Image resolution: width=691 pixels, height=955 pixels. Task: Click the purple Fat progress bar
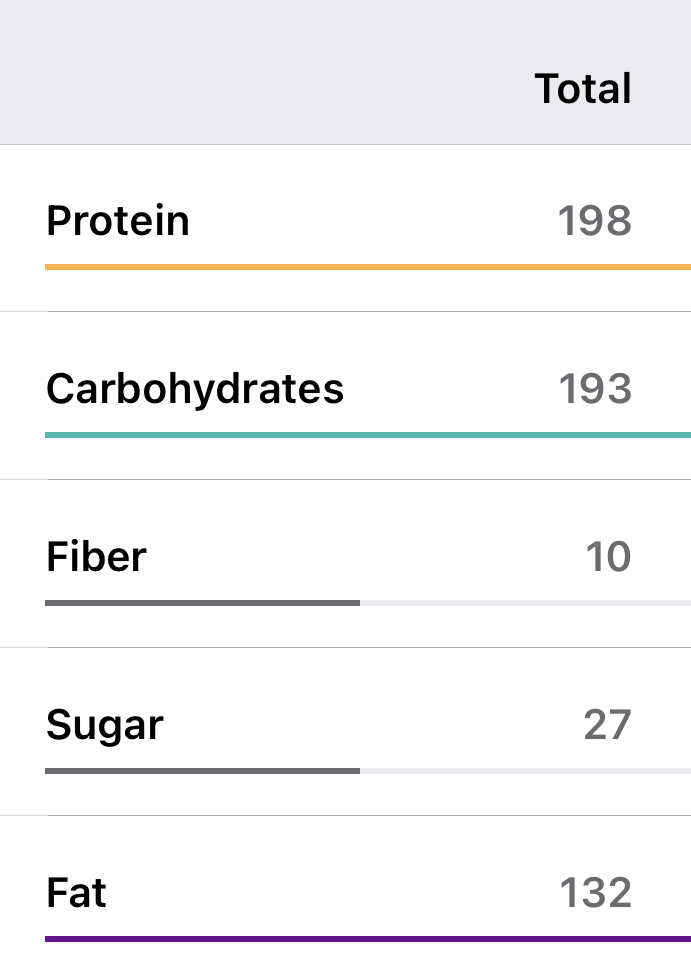pyautogui.click(x=367, y=939)
